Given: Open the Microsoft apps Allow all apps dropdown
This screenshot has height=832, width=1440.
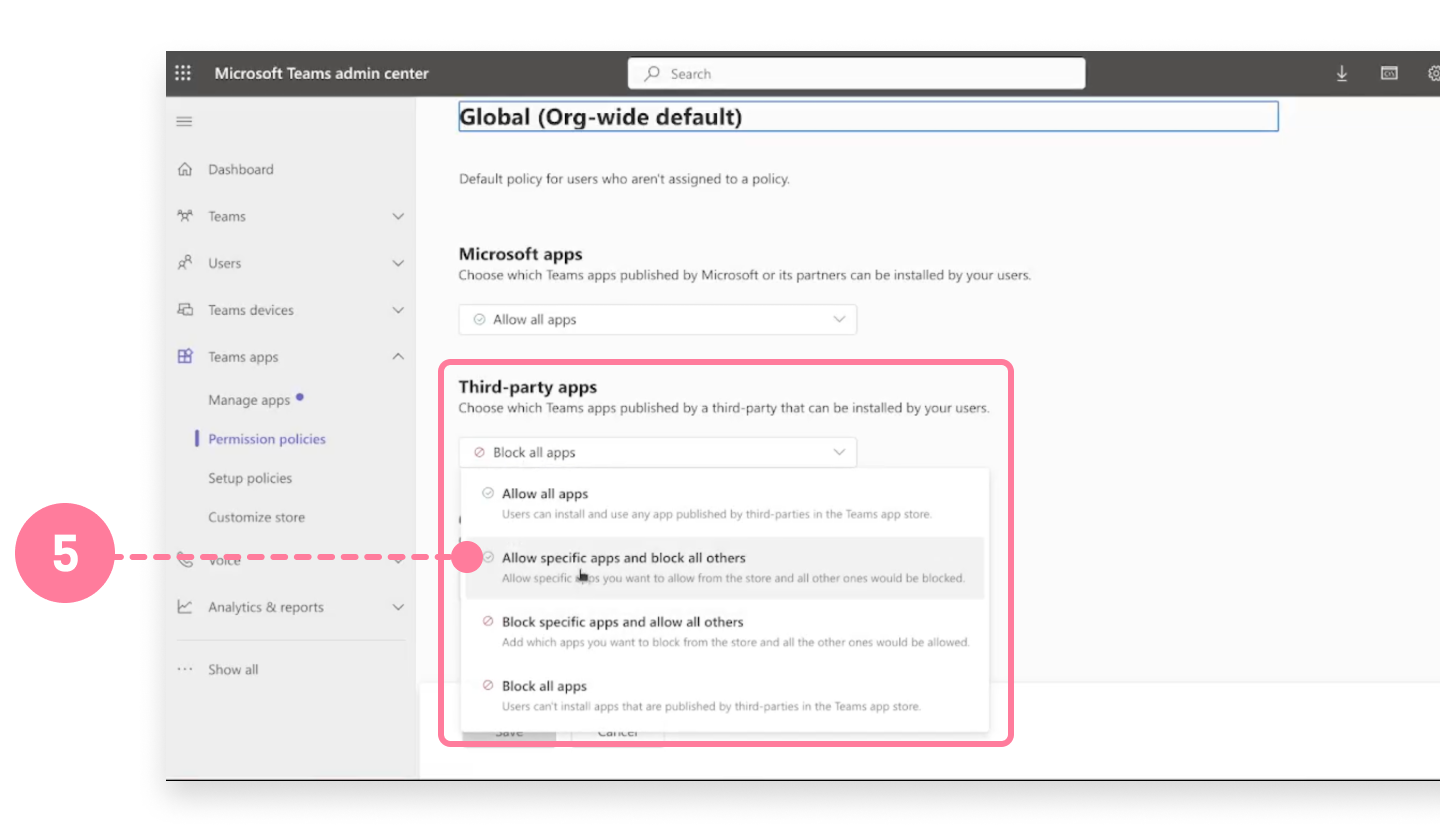Looking at the screenshot, I should click(658, 320).
